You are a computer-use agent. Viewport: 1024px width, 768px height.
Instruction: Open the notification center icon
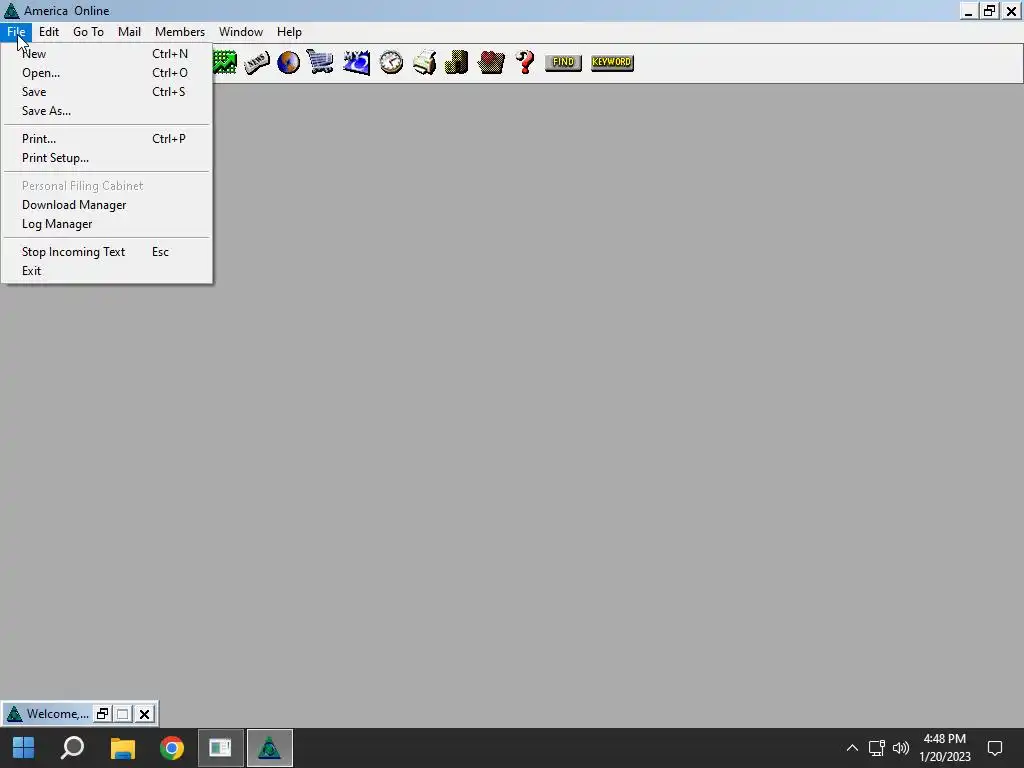pyautogui.click(x=995, y=748)
